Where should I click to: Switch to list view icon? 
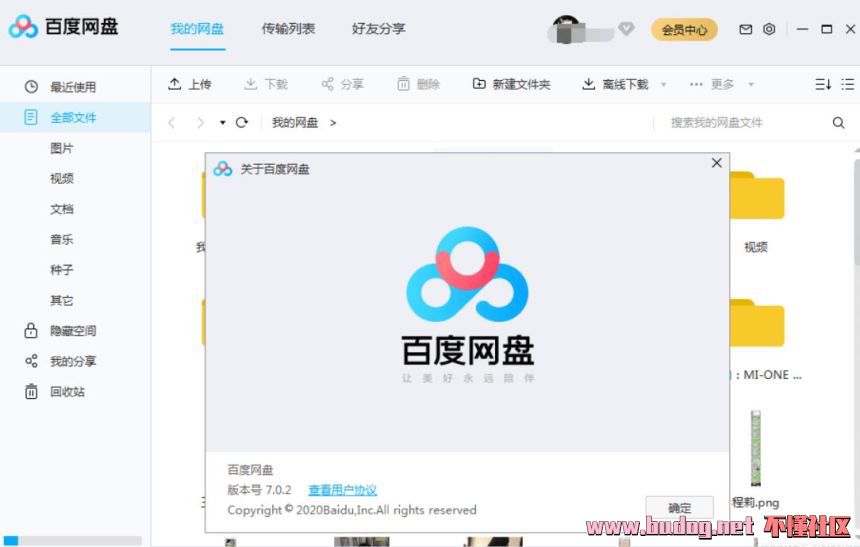pyautogui.click(x=847, y=84)
